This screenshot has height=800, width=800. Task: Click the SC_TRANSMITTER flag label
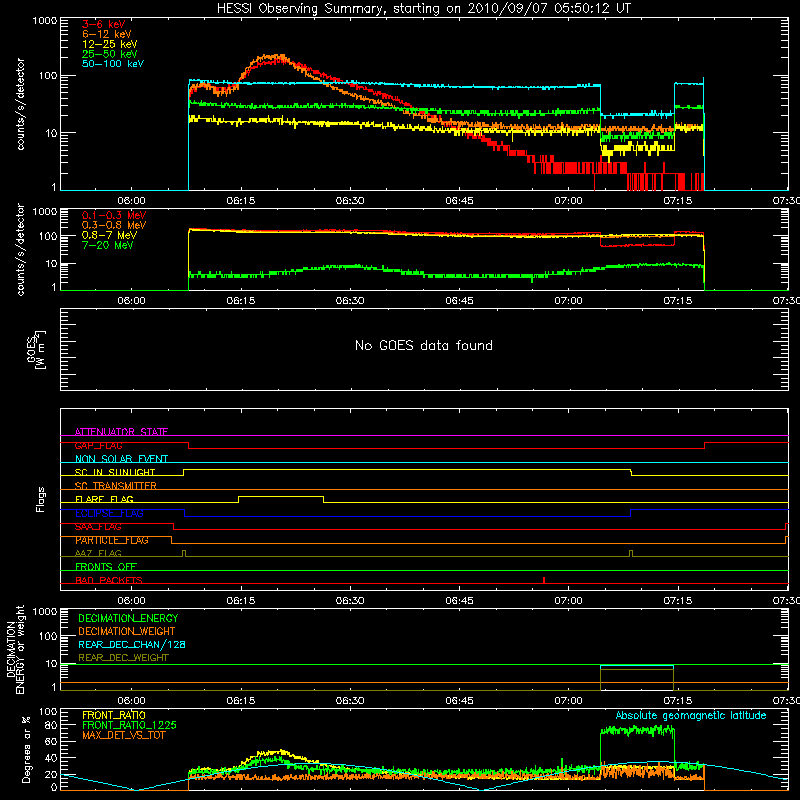[x=115, y=486]
